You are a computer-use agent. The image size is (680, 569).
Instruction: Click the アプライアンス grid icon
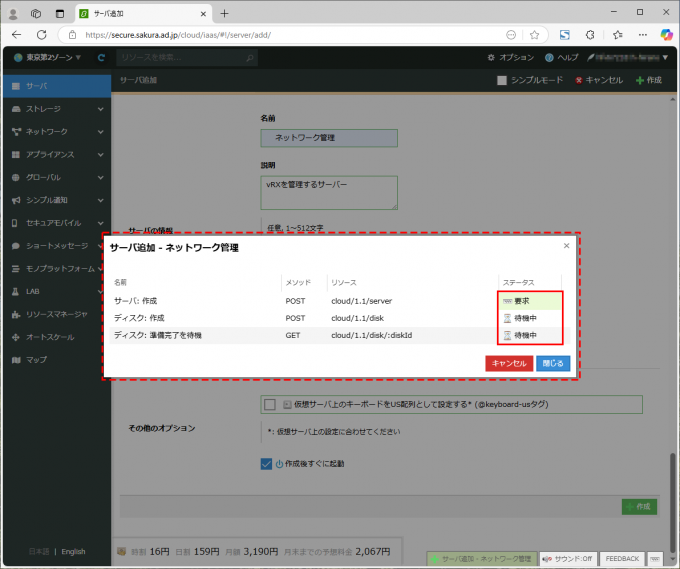(x=16, y=154)
